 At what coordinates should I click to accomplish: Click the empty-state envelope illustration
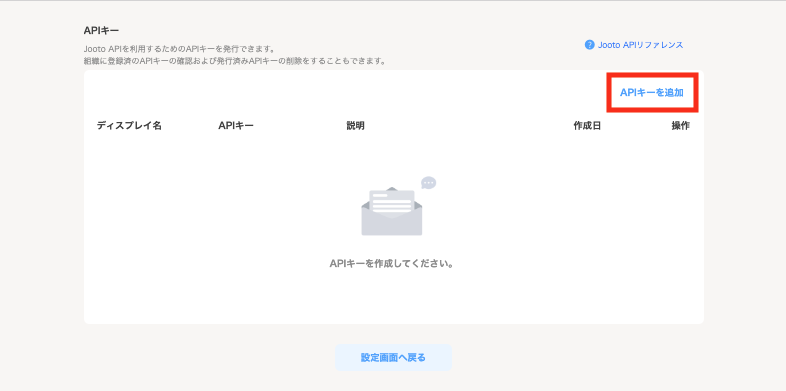(398, 206)
